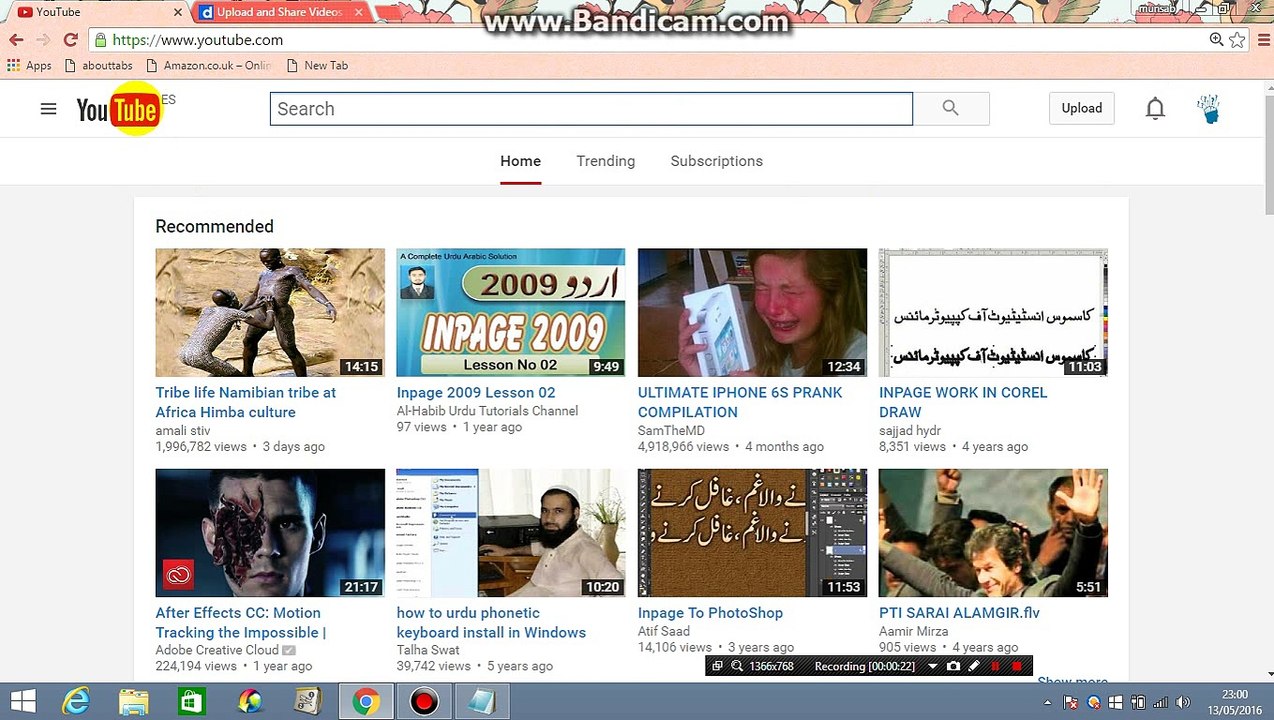The height and width of the screenshot is (720, 1274).
Task: Pause the Bandicam recording
Action: 995,666
